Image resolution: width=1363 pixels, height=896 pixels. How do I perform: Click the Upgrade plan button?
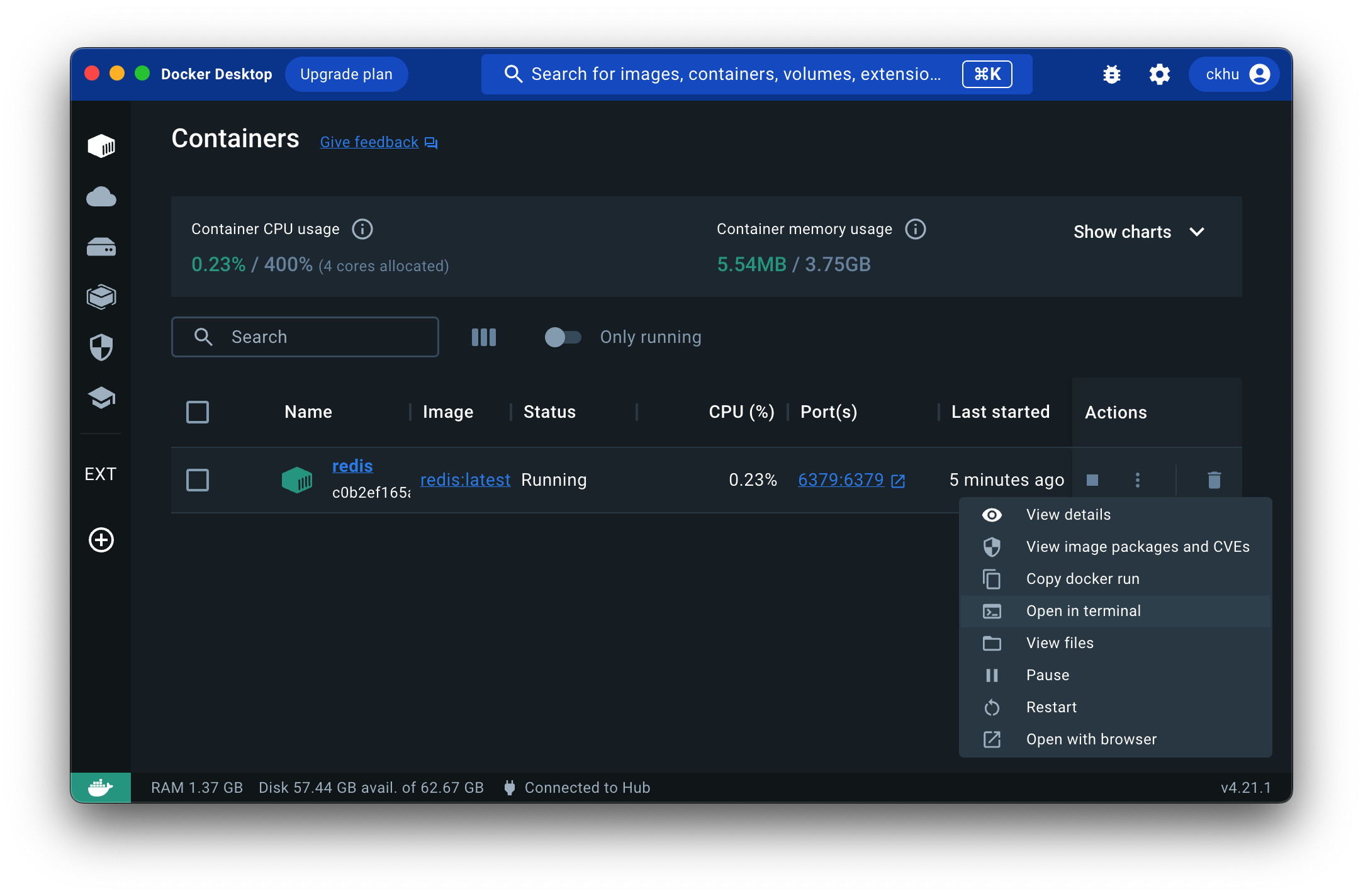(x=346, y=74)
